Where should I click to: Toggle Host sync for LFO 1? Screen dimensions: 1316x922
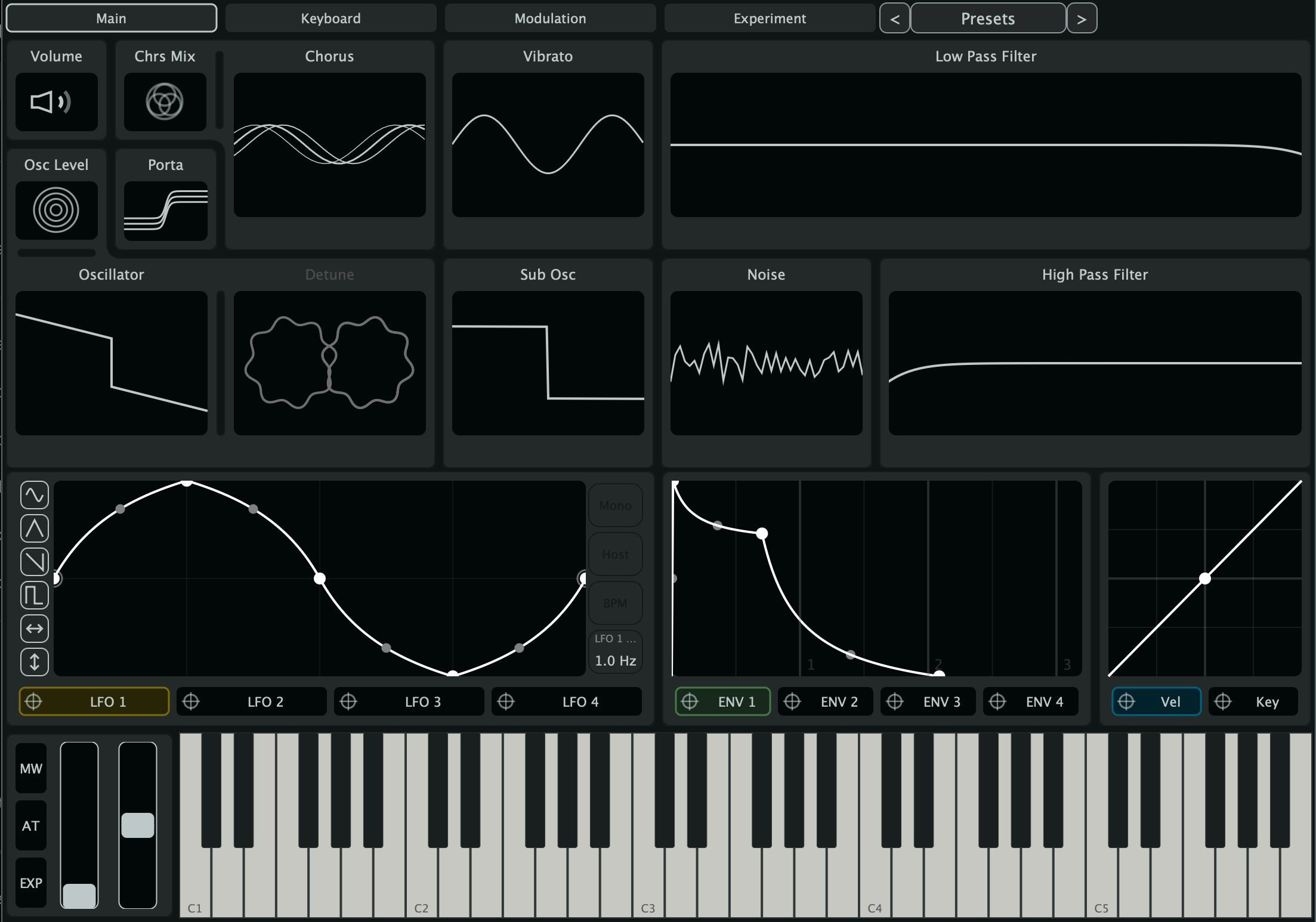615,554
